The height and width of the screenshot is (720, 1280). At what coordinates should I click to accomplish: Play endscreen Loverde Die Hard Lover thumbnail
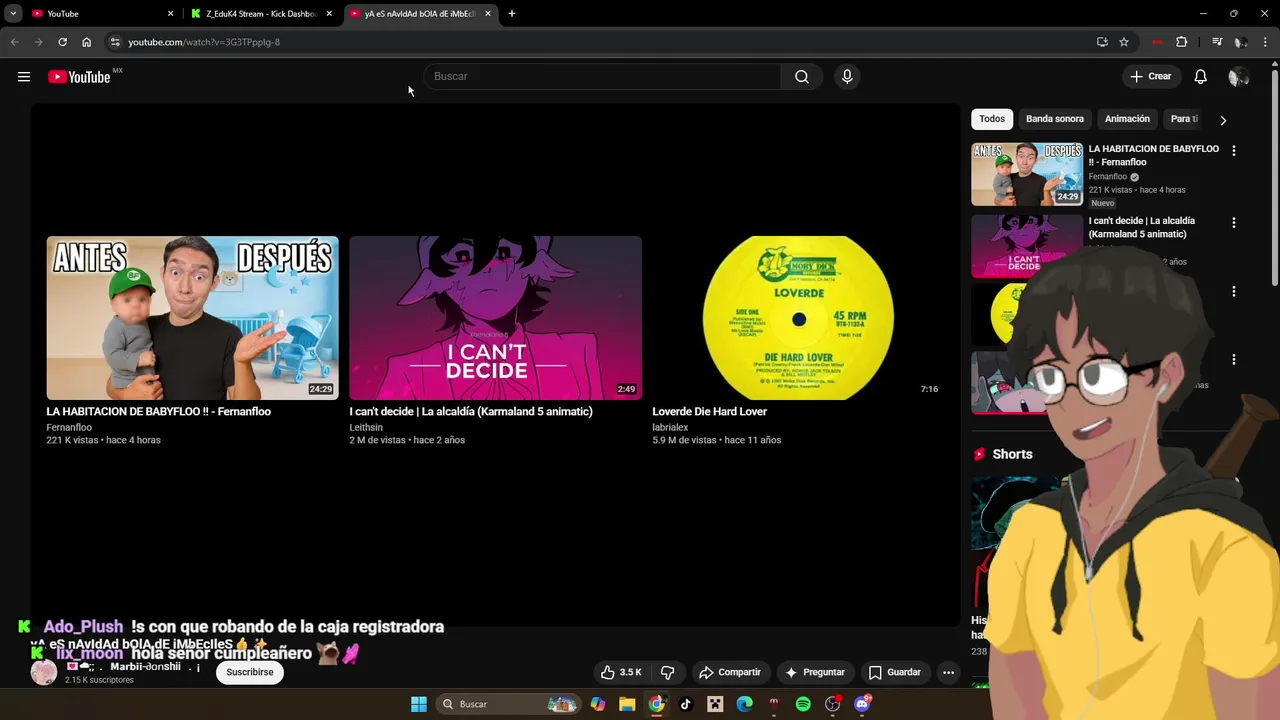tap(798, 318)
